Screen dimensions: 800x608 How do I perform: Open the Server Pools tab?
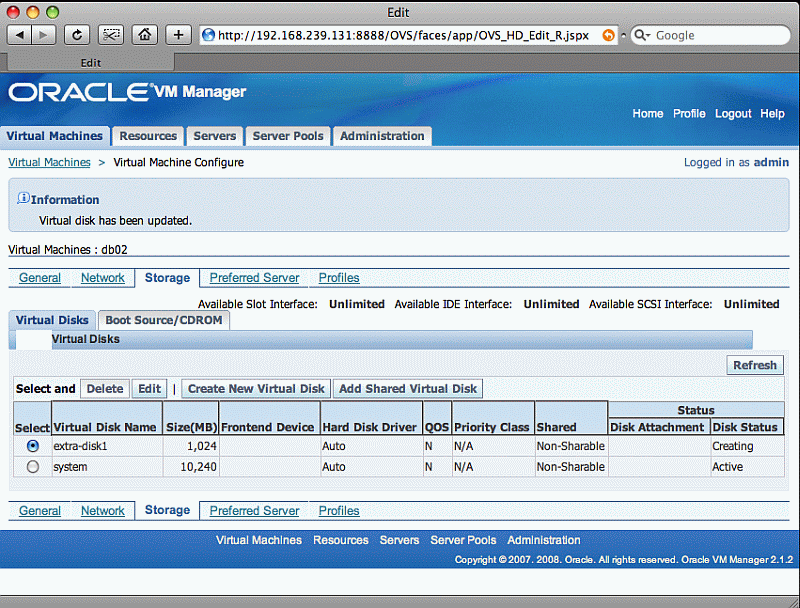[x=287, y=136]
